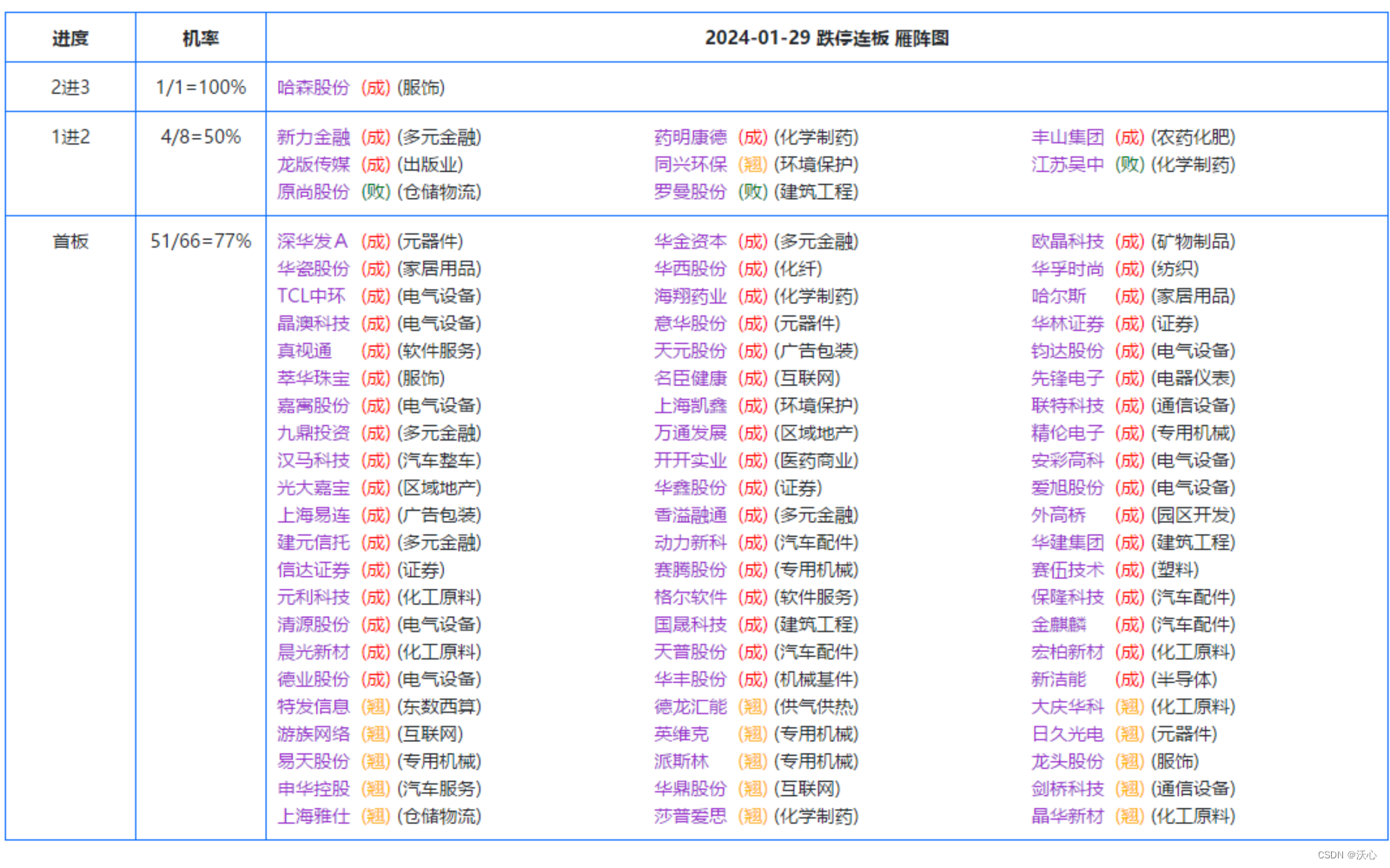Screen dimensions: 1390x868
Task: Select the 日久光电 stock link
Action: [1067, 734]
